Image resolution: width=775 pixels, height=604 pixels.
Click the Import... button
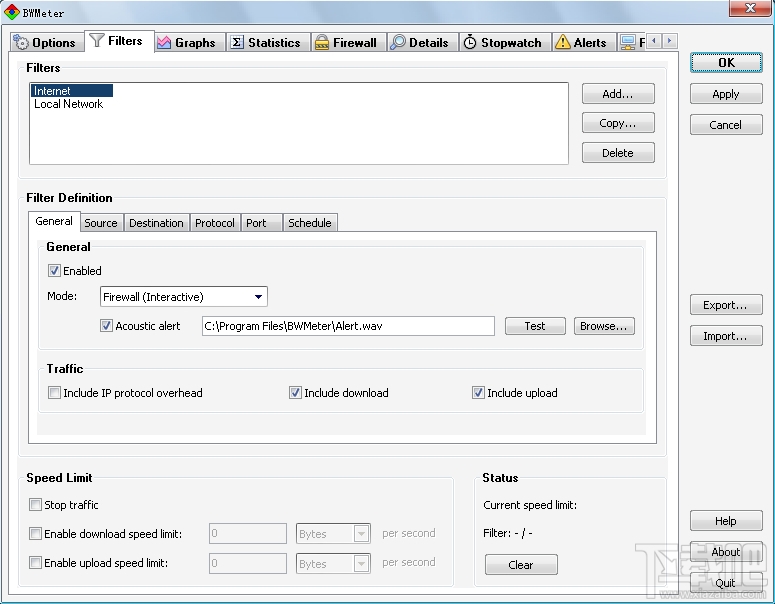726,336
